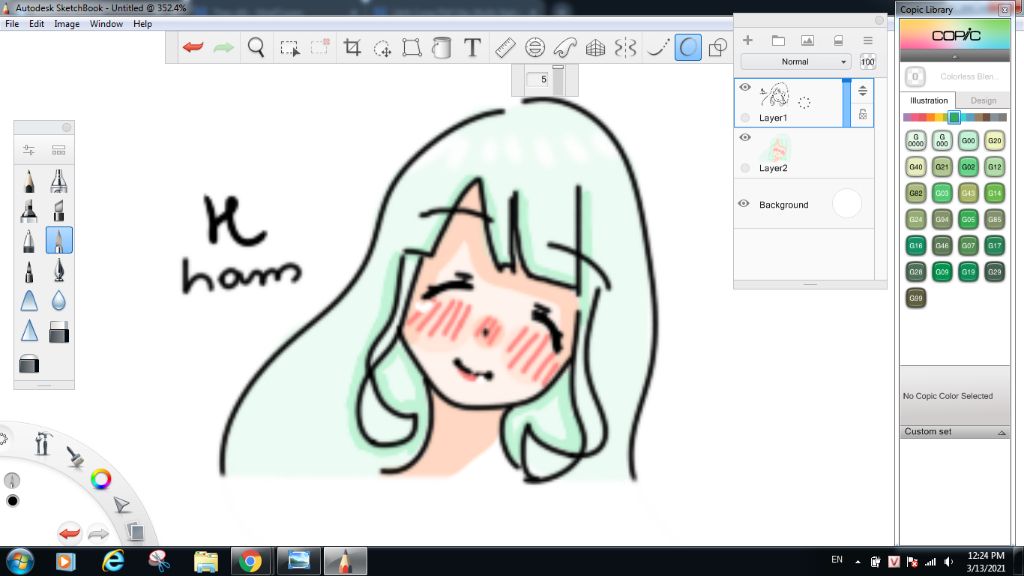Toggle the Symmetry tool
Image resolution: width=1024 pixels, height=576 pixels.
[x=625, y=48]
